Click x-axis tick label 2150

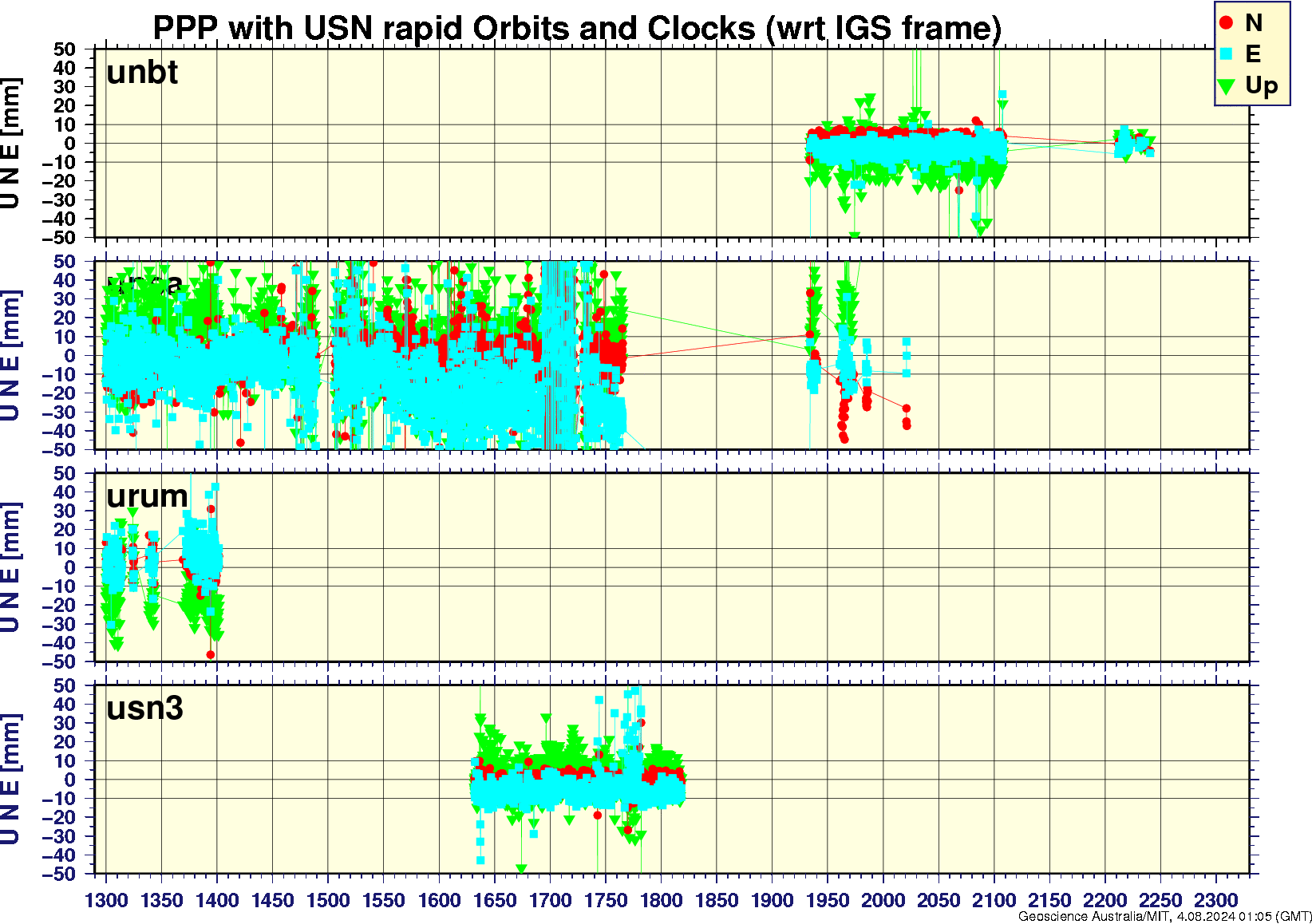coord(1049,900)
